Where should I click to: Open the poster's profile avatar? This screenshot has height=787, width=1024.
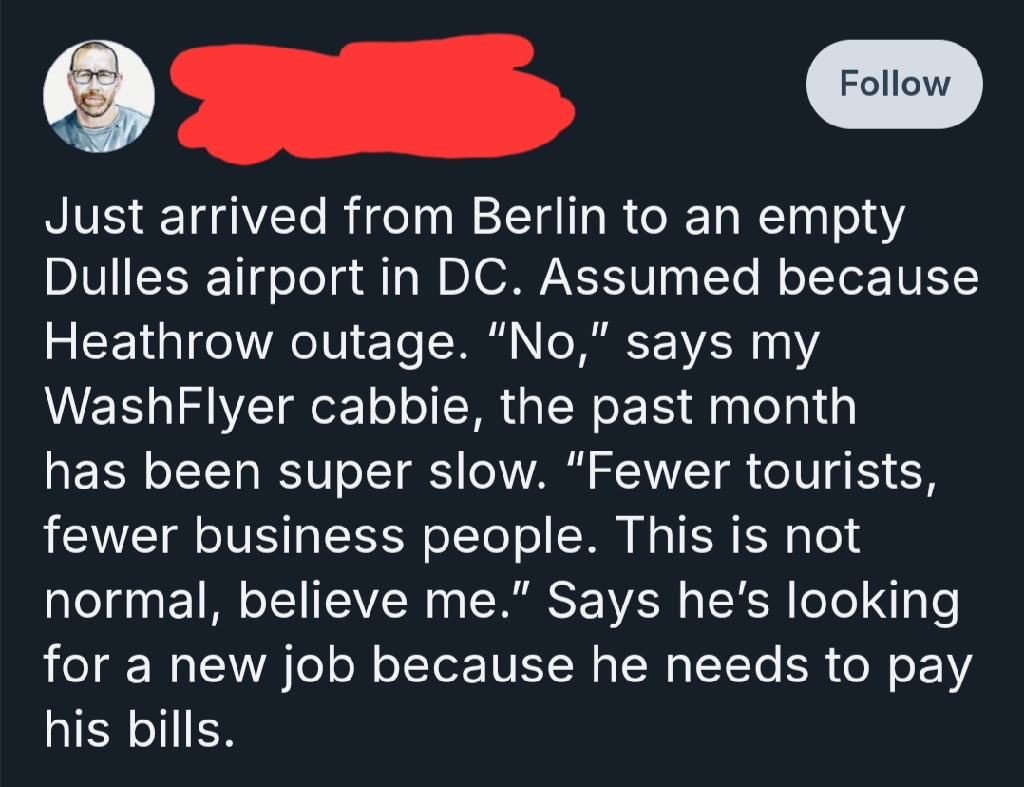(x=99, y=97)
